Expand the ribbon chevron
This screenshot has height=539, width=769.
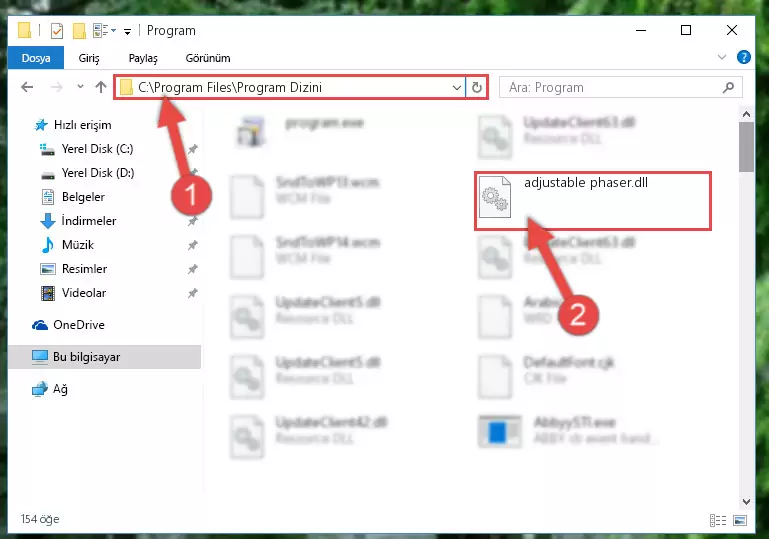click(721, 57)
